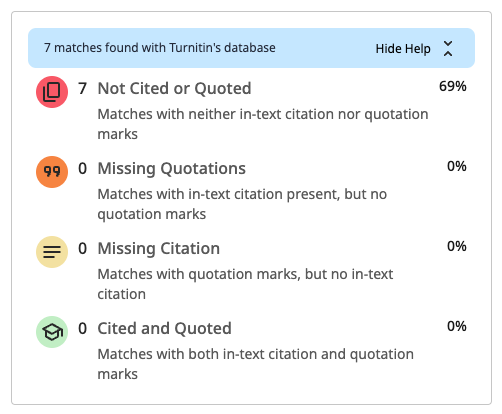Select the Missing Quotations heading
The width and height of the screenshot is (502, 414).
(x=171, y=169)
